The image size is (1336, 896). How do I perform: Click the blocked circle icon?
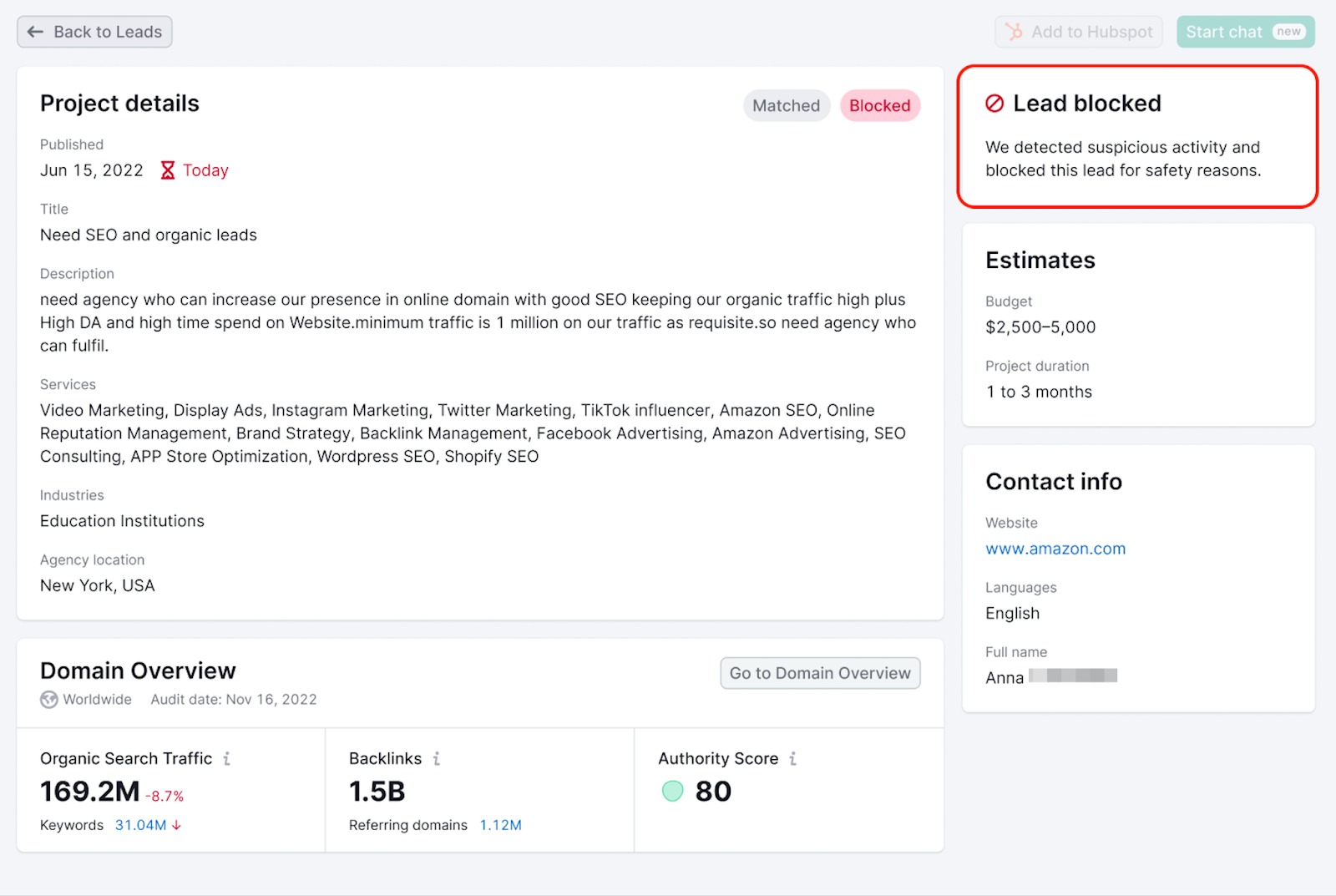[994, 104]
